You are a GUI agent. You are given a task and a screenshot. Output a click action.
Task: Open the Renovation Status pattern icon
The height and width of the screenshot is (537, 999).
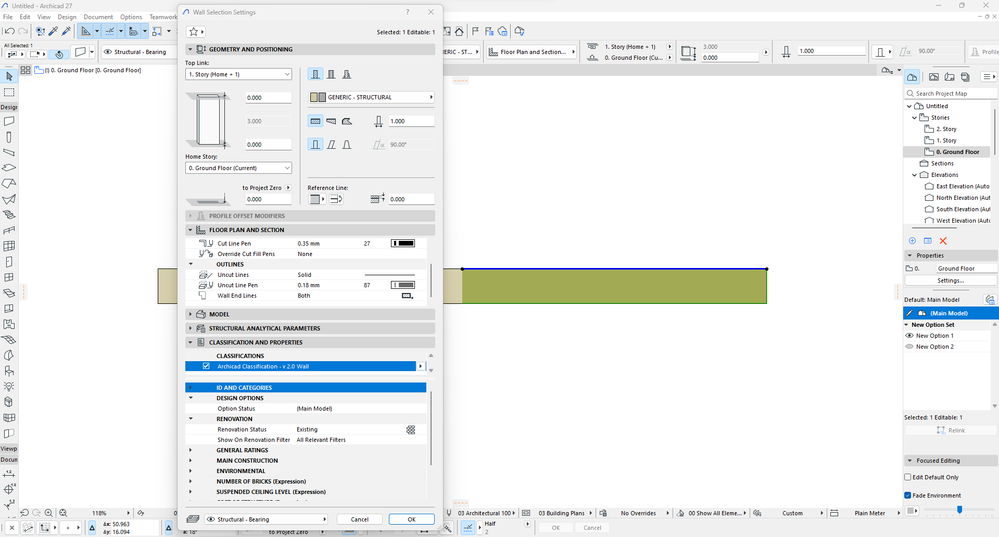pos(411,430)
